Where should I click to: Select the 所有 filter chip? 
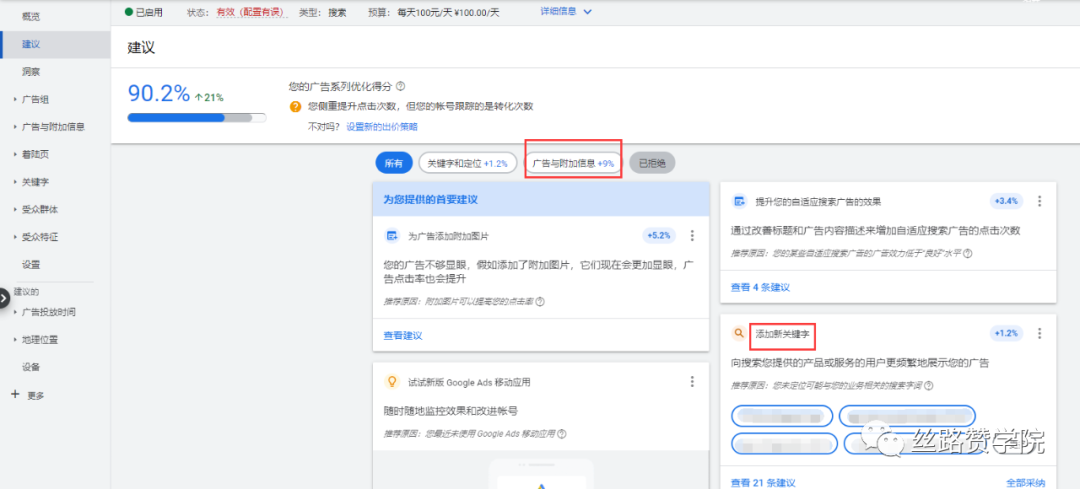[x=393, y=163]
